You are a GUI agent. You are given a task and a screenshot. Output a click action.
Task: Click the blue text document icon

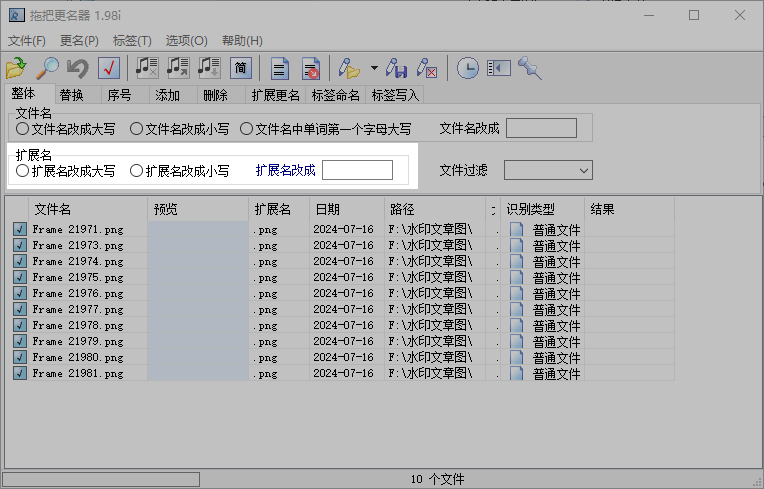(x=280, y=68)
